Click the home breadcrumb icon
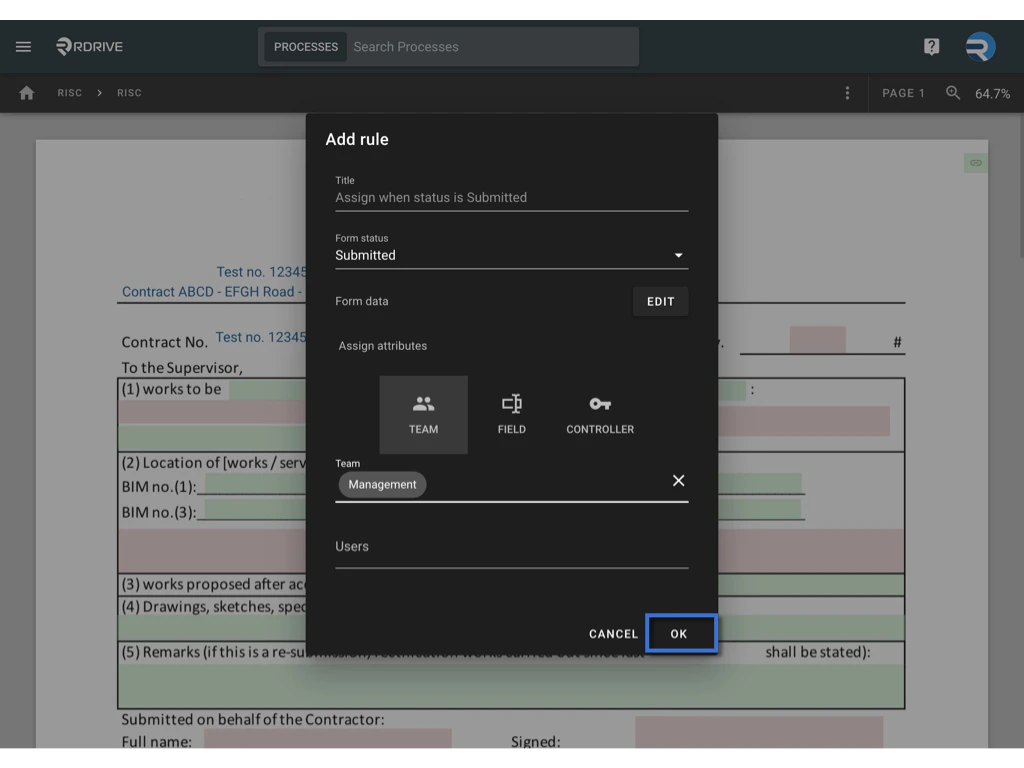Image resolution: width=1024 pixels, height=768 pixels. 26,92
